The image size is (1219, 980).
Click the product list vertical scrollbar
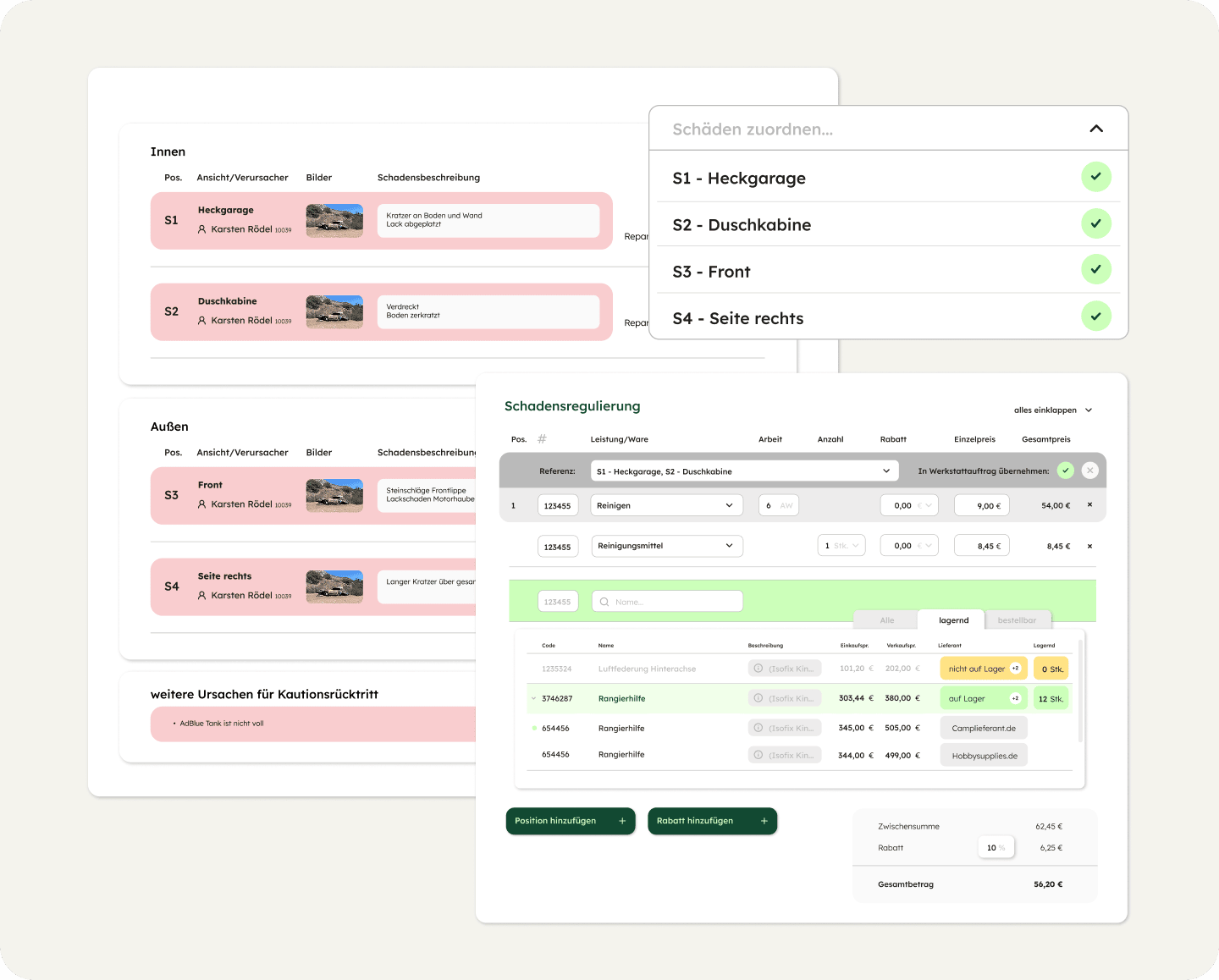(x=1079, y=691)
